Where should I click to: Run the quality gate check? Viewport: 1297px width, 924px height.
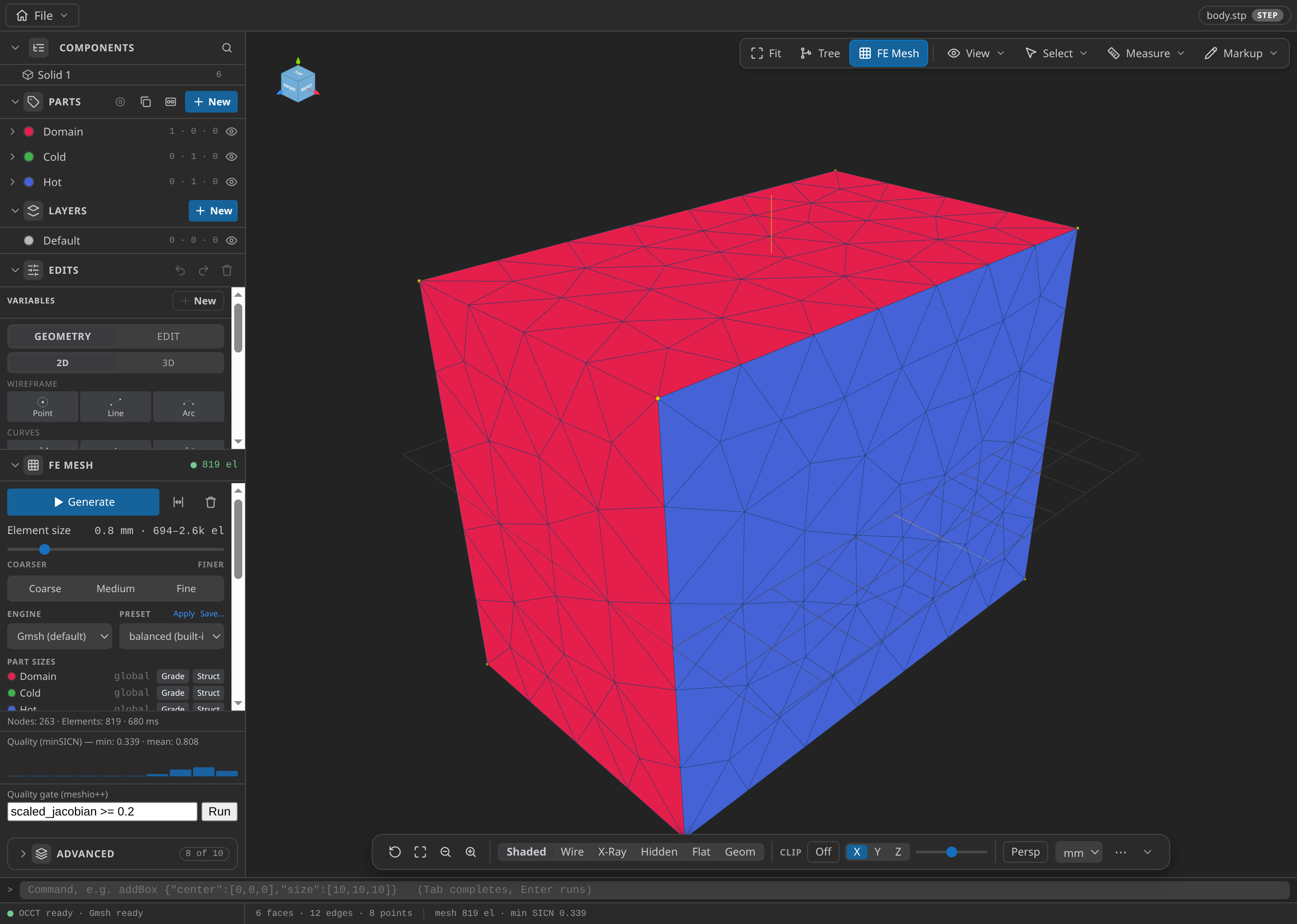click(219, 811)
